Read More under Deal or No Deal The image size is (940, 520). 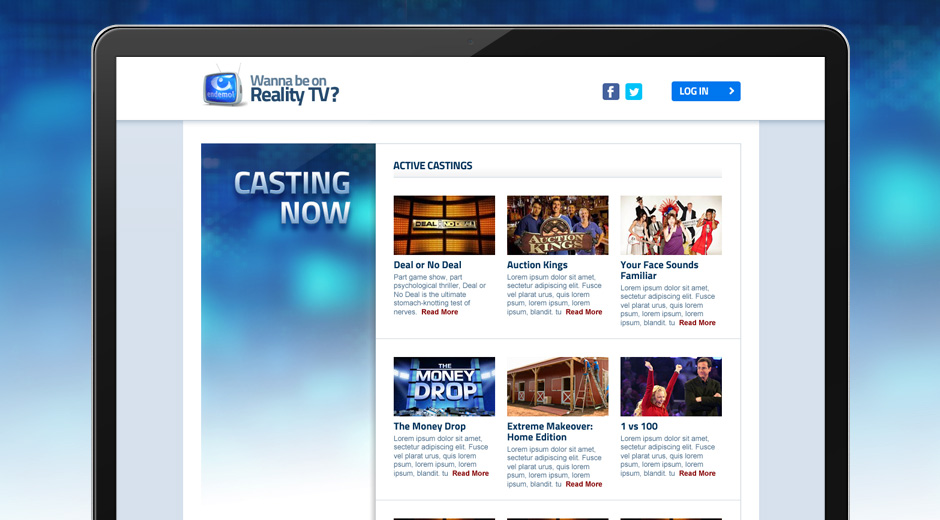(x=439, y=312)
